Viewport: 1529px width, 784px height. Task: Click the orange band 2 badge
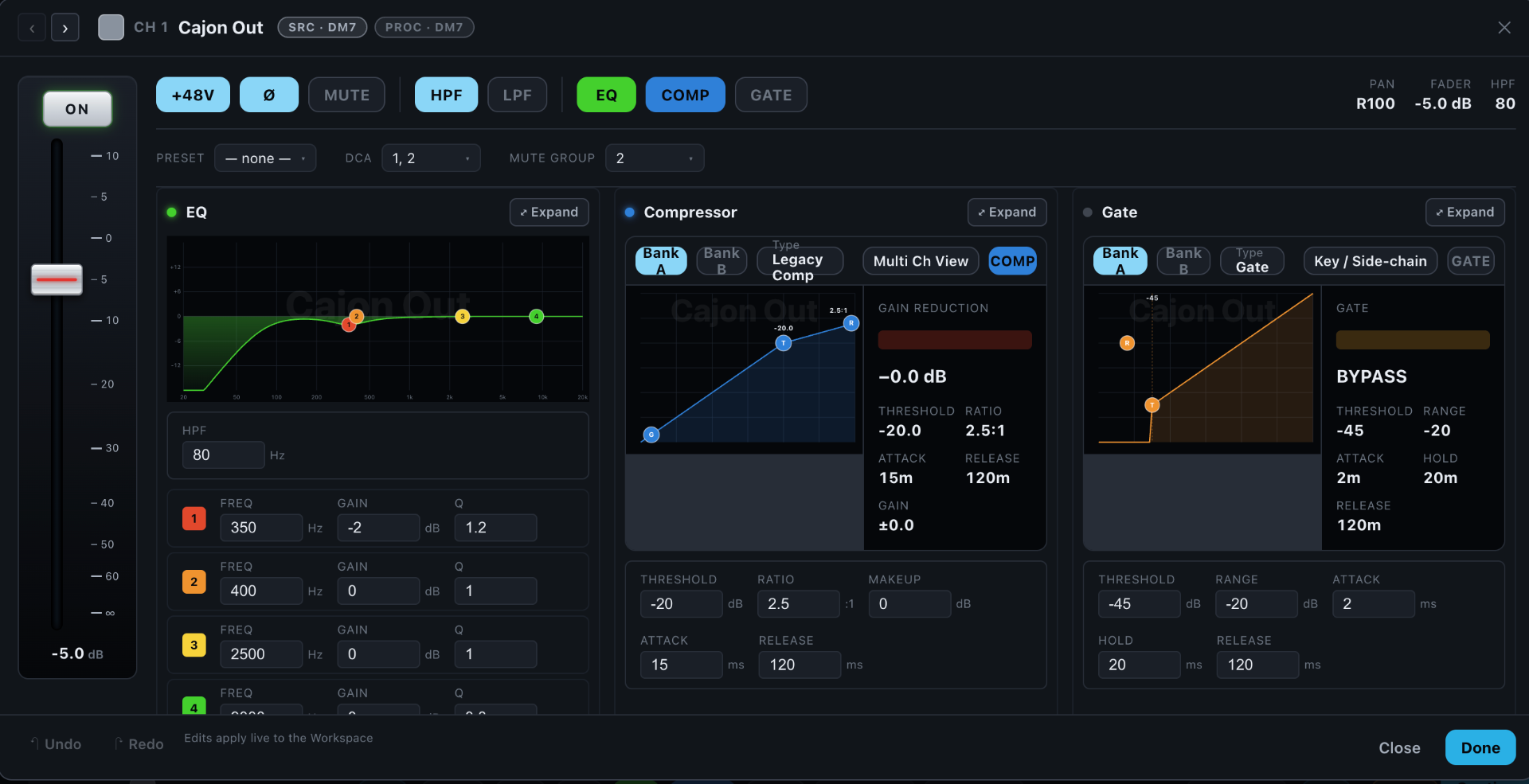(x=194, y=582)
